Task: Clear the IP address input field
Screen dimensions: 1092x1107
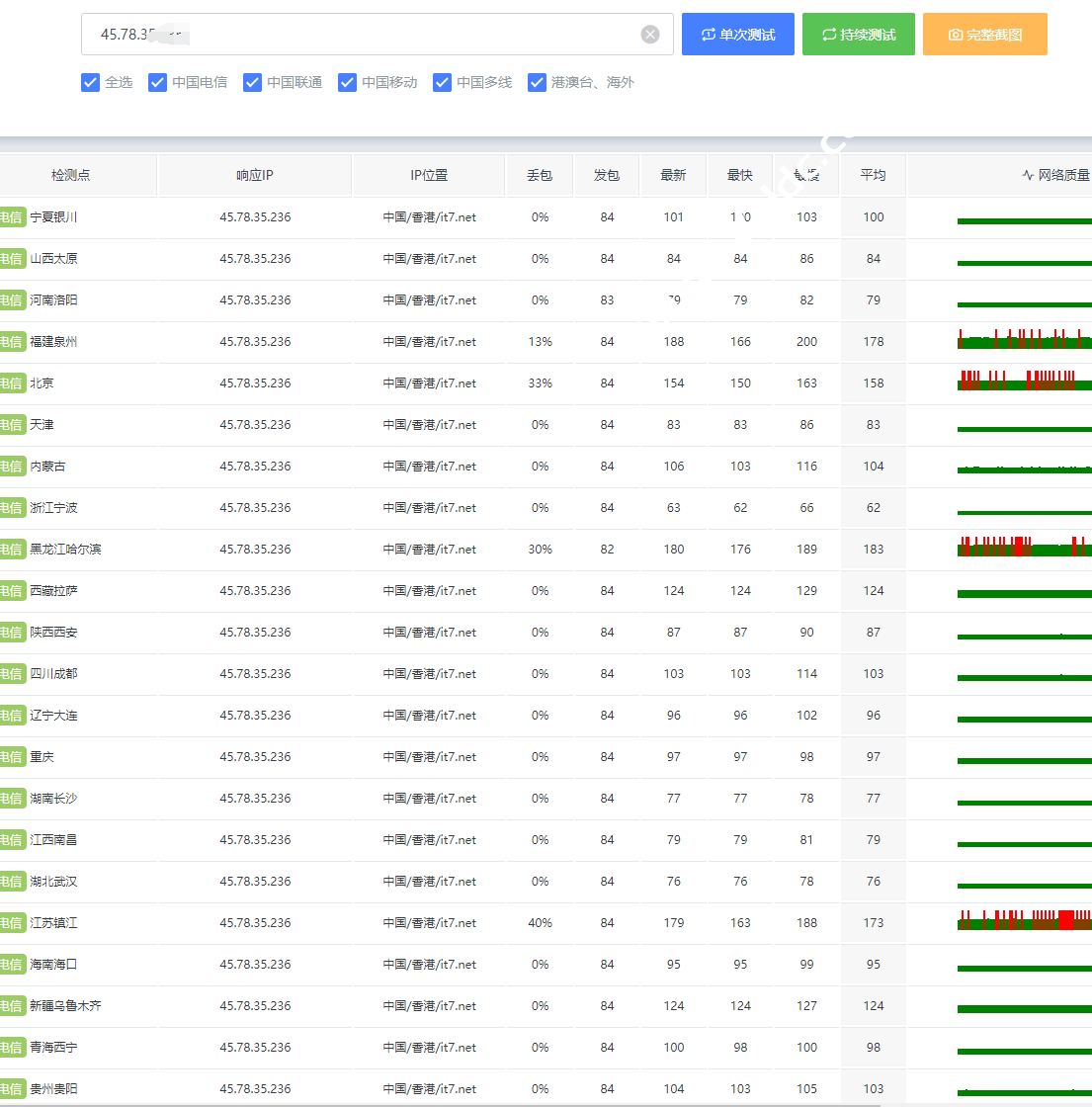Action: 650,35
